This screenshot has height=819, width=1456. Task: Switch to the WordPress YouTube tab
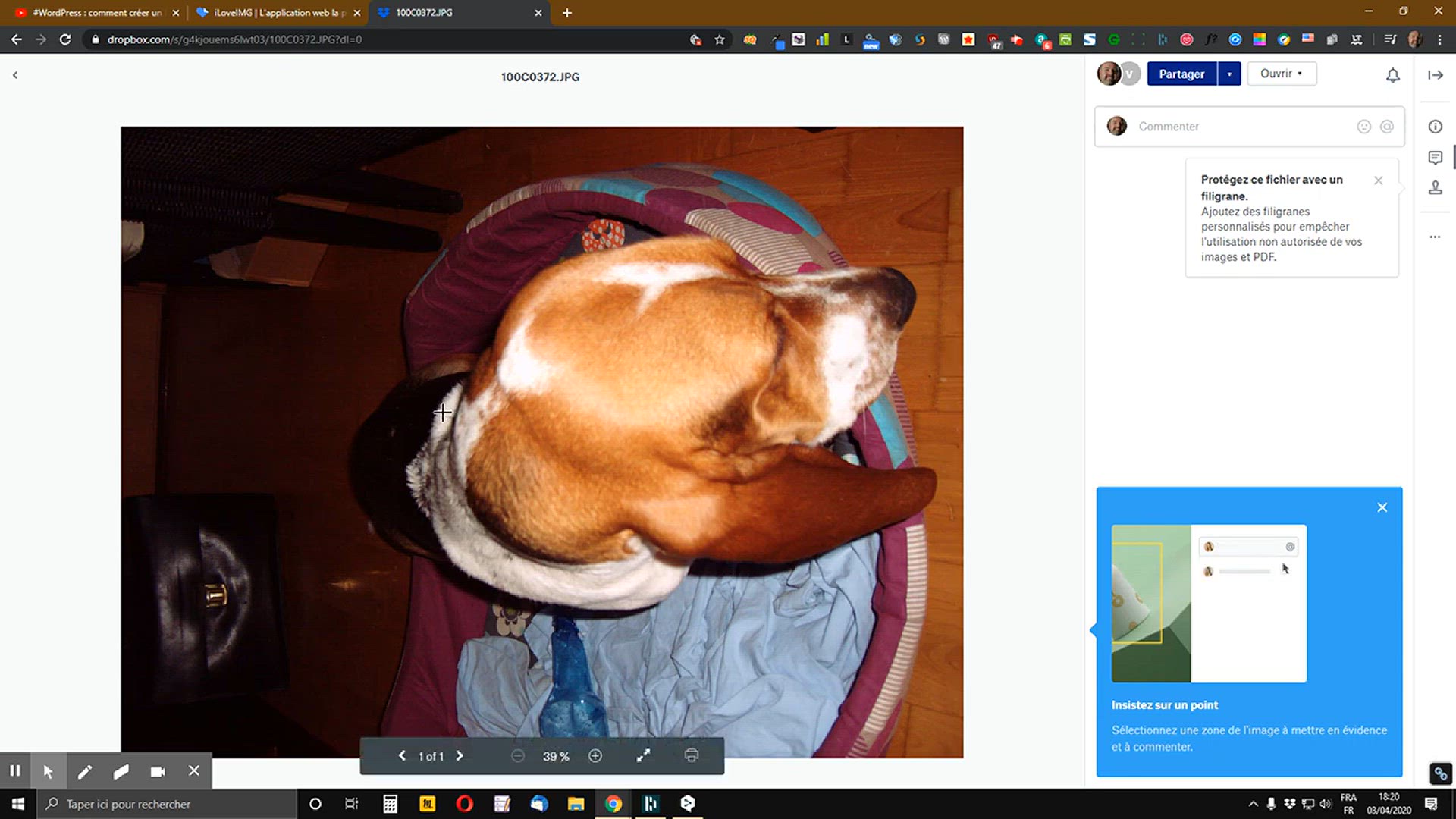[96, 13]
